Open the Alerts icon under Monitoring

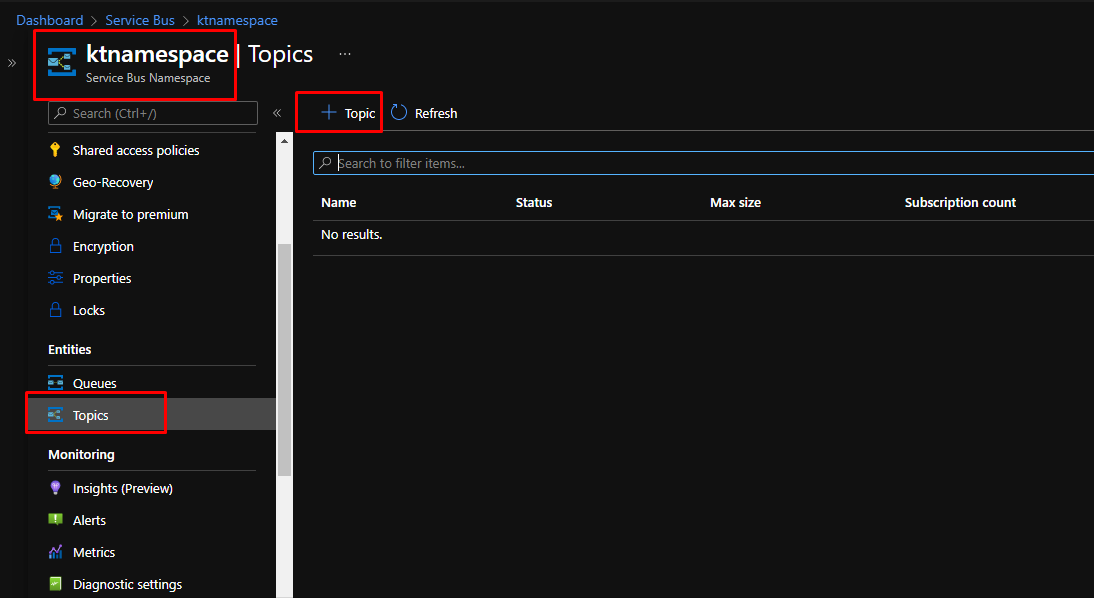[x=55, y=521]
